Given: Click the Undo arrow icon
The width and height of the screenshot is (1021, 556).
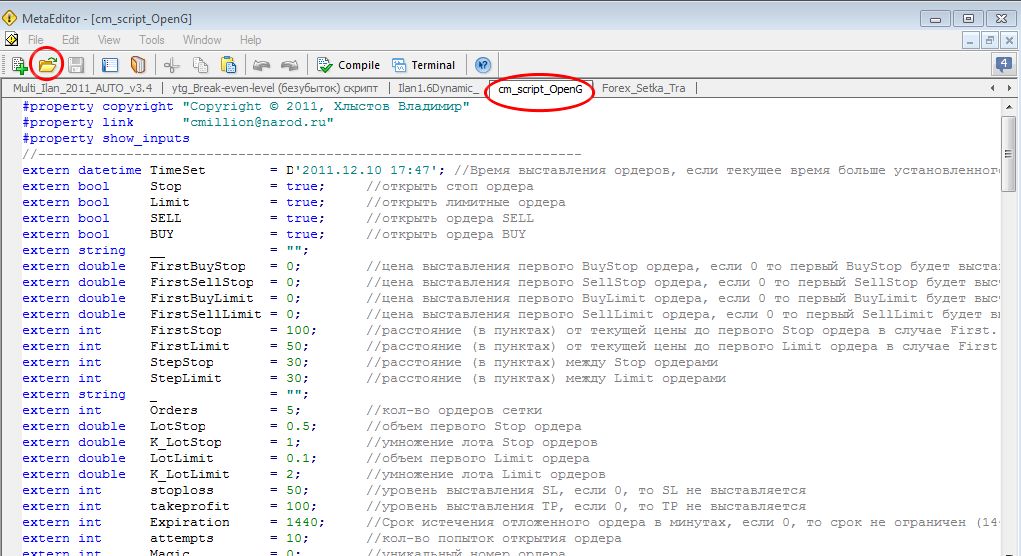Looking at the screenshot, I should tap(261, 65).
